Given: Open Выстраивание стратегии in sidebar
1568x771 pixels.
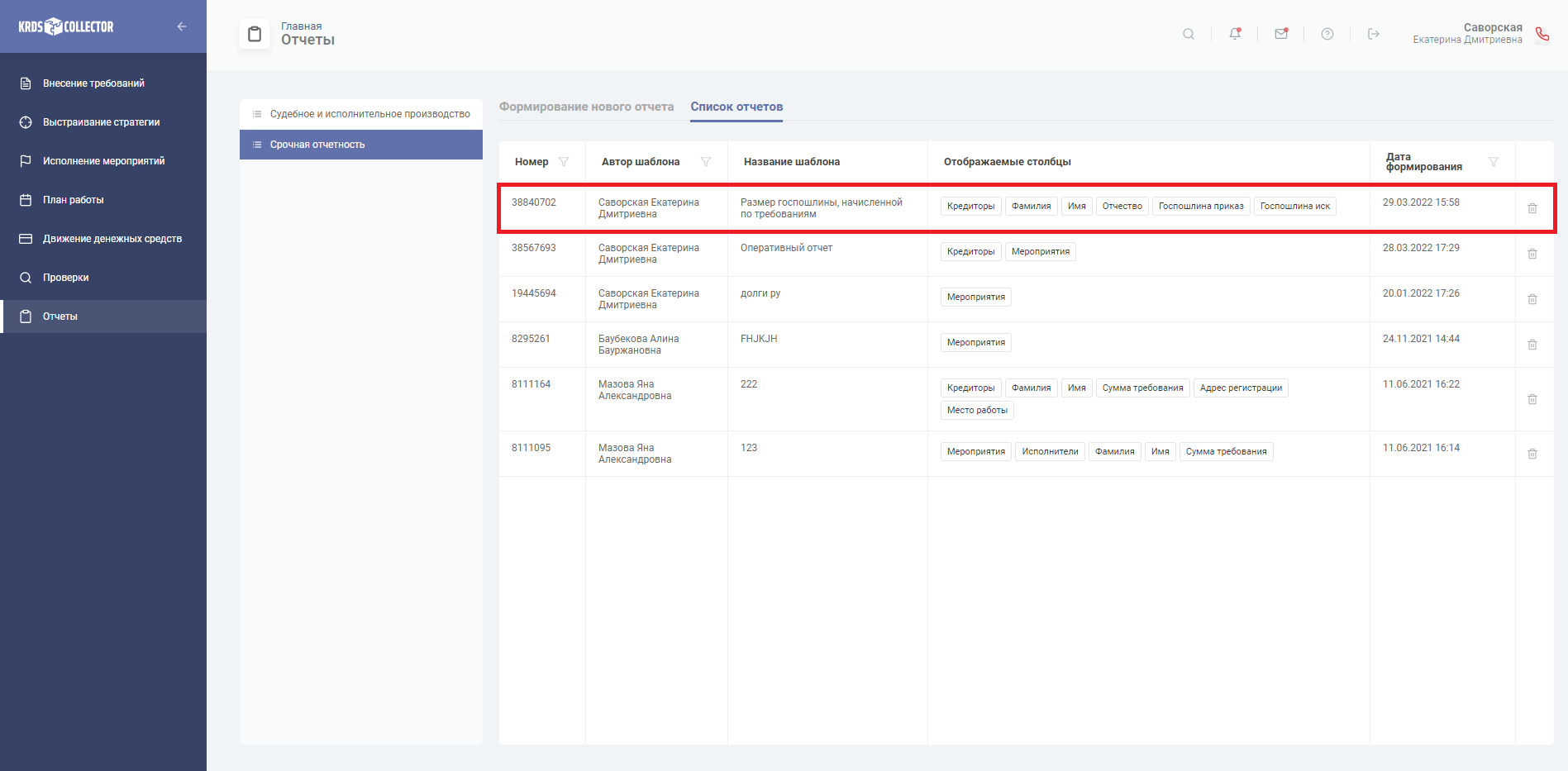Looking at the screenshot, I should click(103, 122).
